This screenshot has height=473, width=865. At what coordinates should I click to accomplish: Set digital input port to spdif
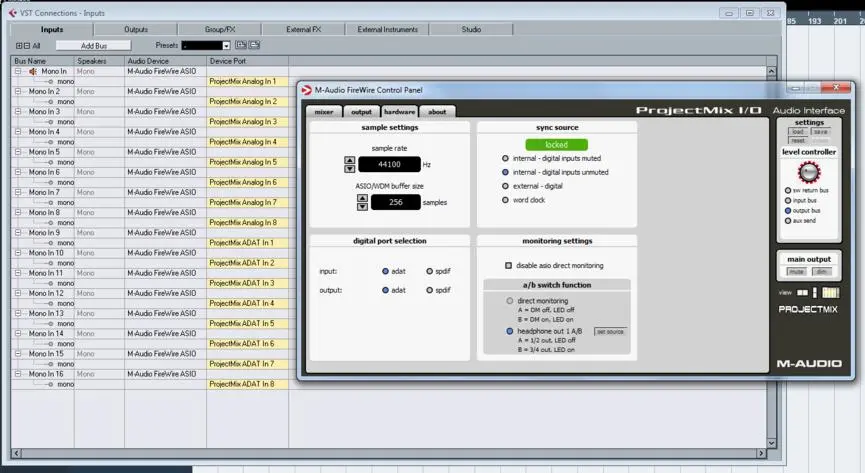point(429,271)
